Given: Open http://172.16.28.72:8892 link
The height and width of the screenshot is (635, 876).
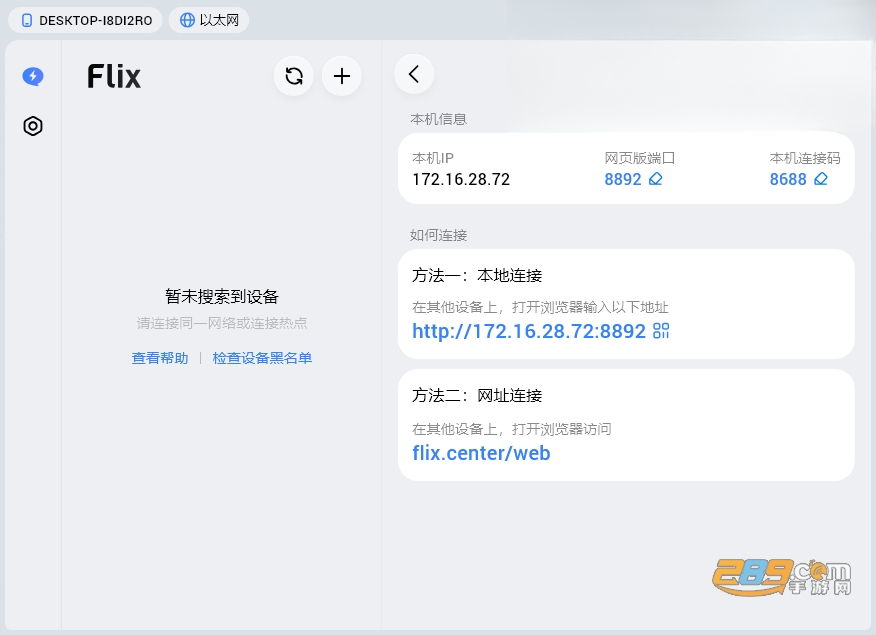Looking at the screenshot, I should pos(529,331).
